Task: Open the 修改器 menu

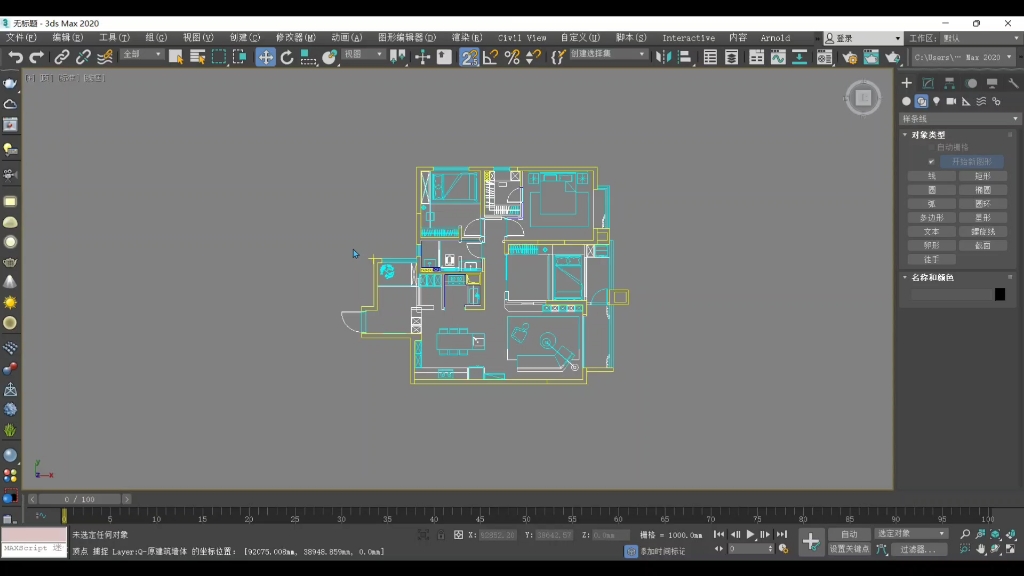Action: click(x=295, y=38)
